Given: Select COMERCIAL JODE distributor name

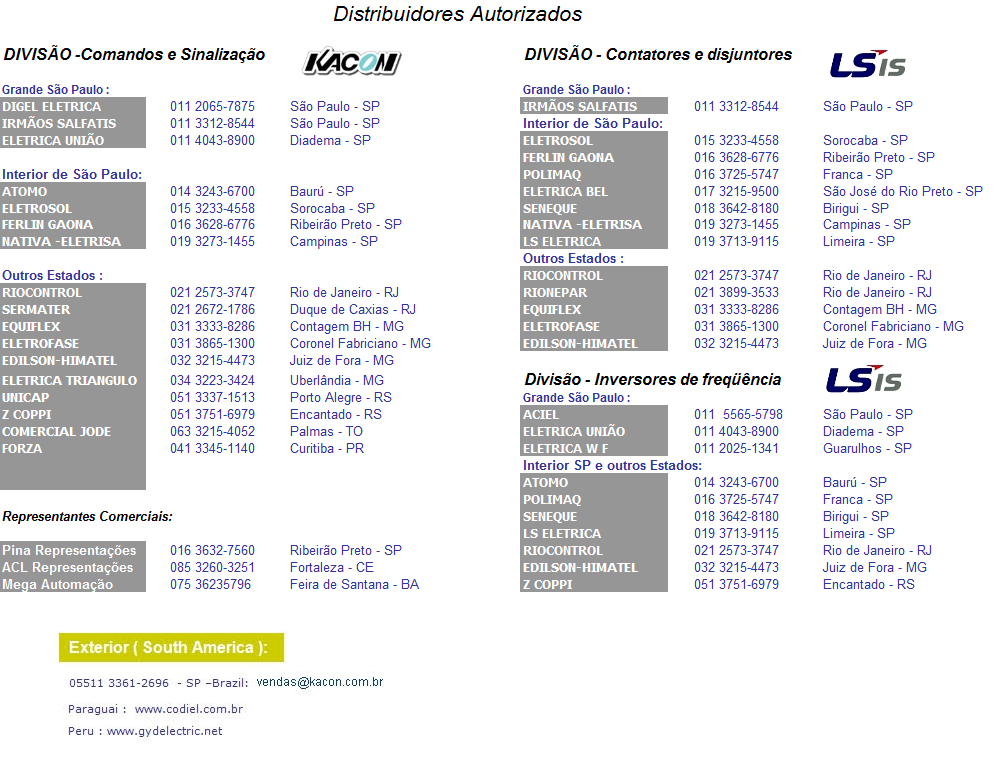Looking at the screenshot, I should (57, 431).
